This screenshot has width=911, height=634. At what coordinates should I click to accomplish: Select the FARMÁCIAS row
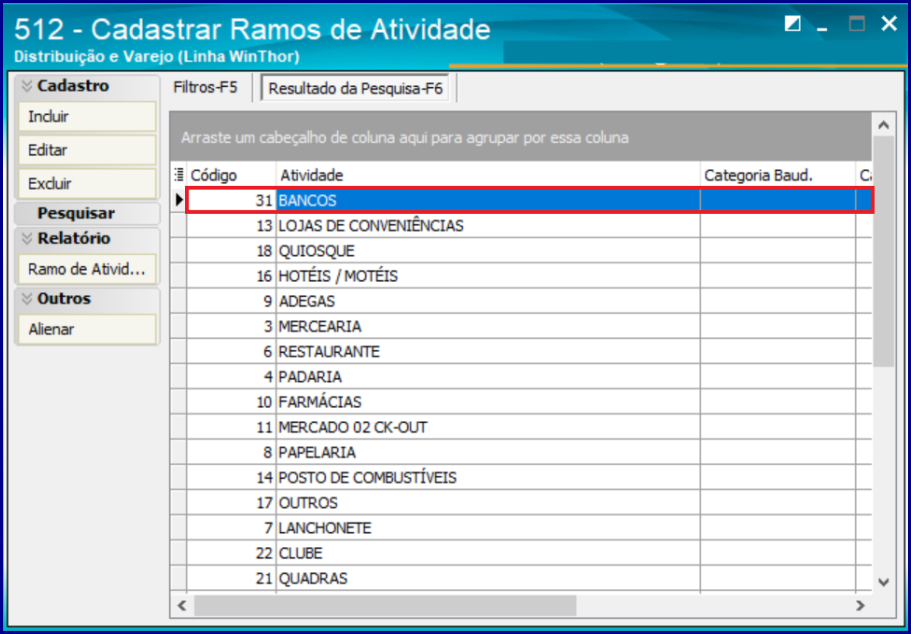529,402
